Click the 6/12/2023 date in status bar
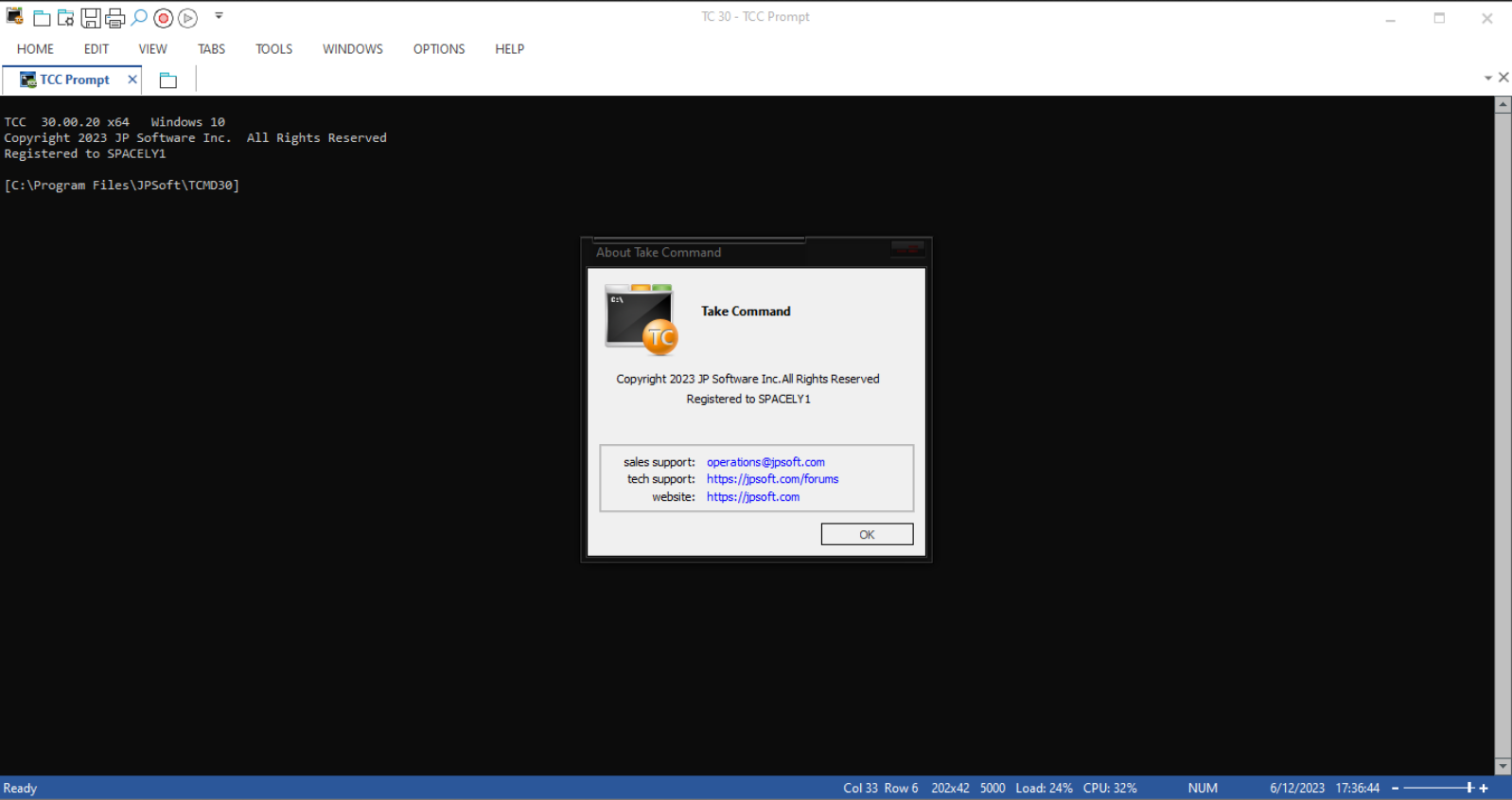Viewport: 1512px width, 800px height. pyautogui.click(x=1297, y=788)
